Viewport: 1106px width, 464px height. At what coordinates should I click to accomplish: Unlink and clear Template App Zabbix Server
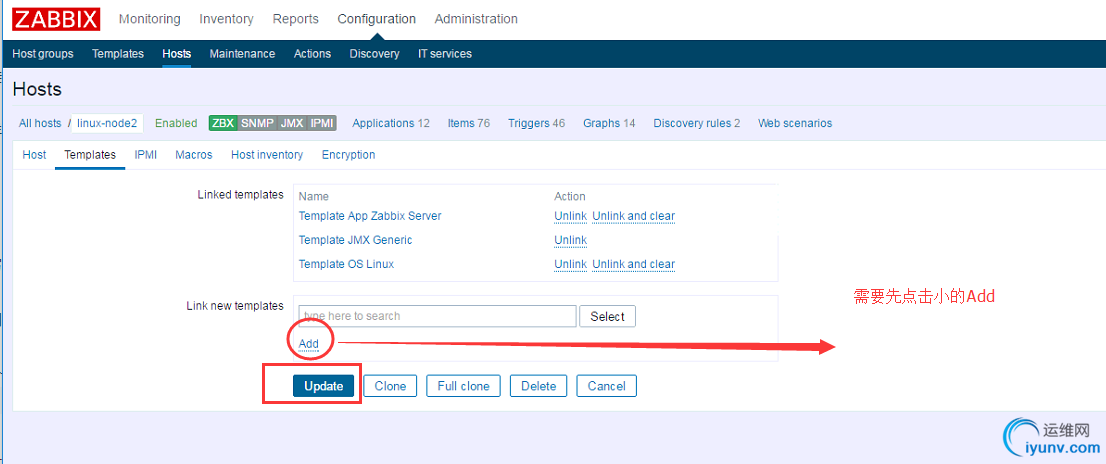click(x=633, y=216)
